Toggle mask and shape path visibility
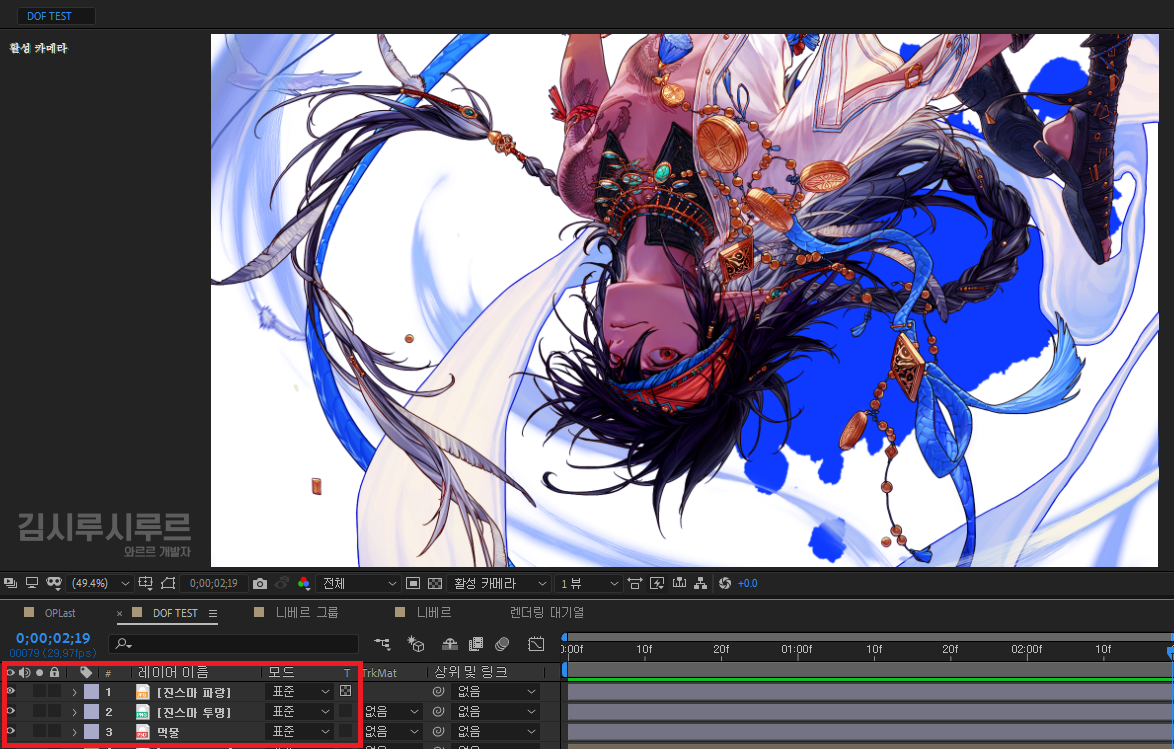The image size is (1174, 749). click(x=168, y=583)
